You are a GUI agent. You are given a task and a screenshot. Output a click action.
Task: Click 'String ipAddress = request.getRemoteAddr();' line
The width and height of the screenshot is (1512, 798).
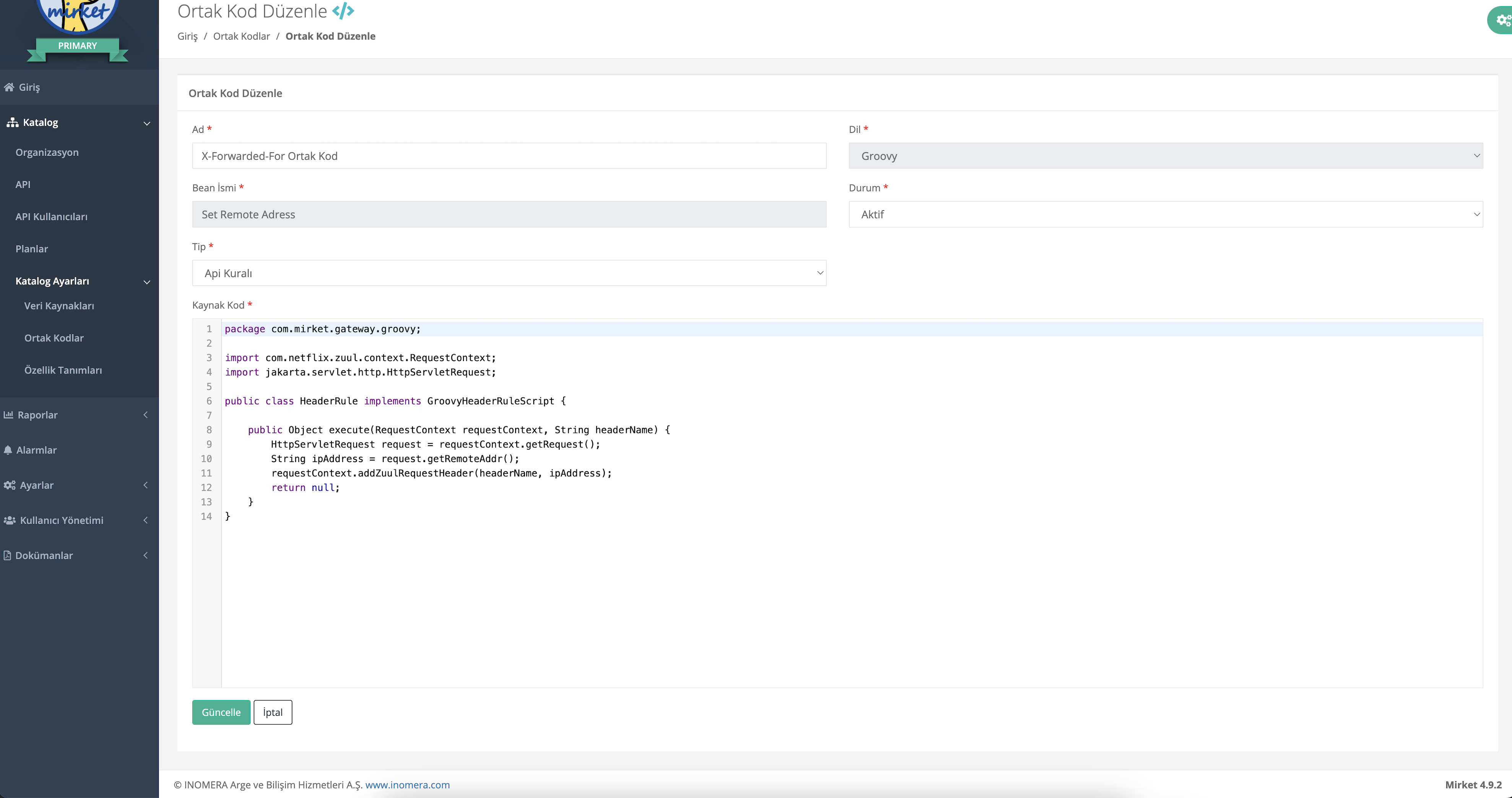click(395, 459)
